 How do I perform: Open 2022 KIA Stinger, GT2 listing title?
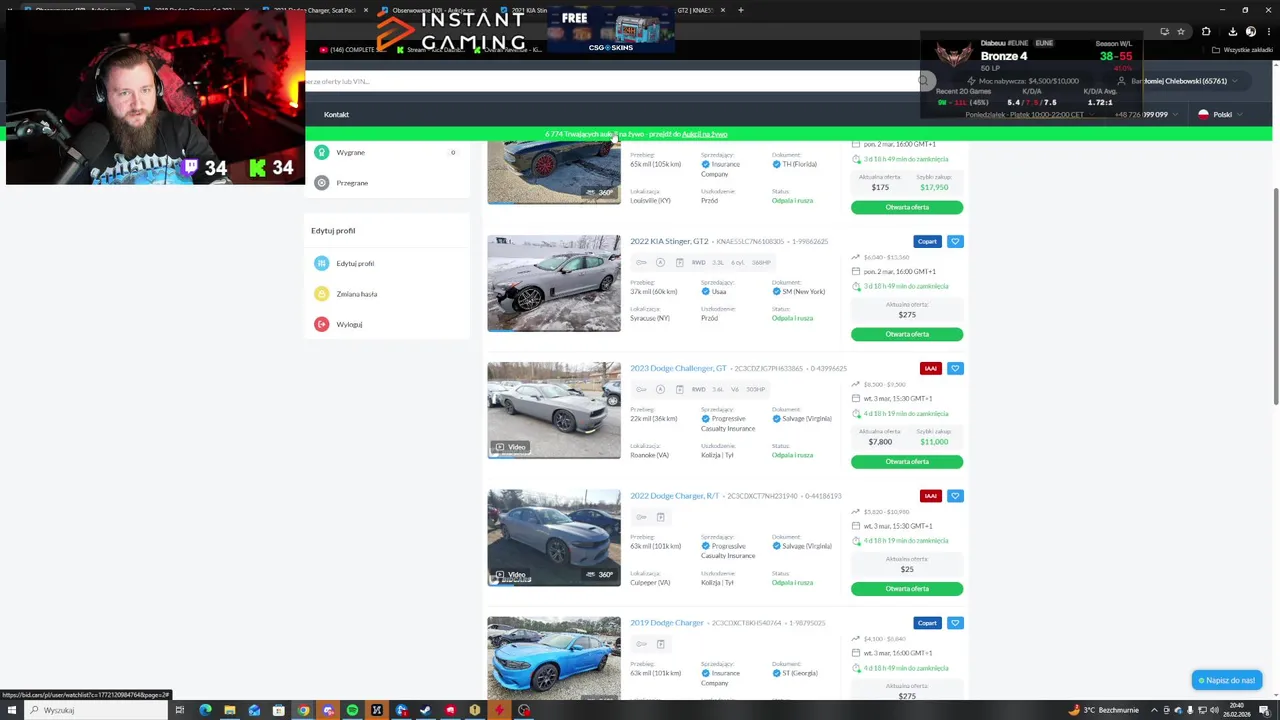pos(669,241)
